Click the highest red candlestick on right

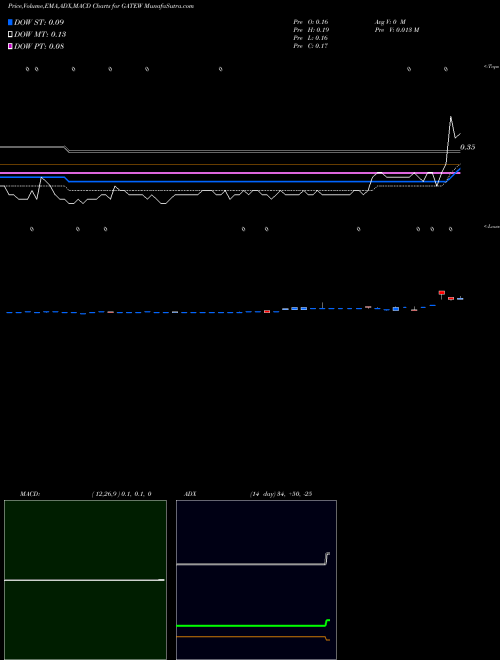[441, 292]
